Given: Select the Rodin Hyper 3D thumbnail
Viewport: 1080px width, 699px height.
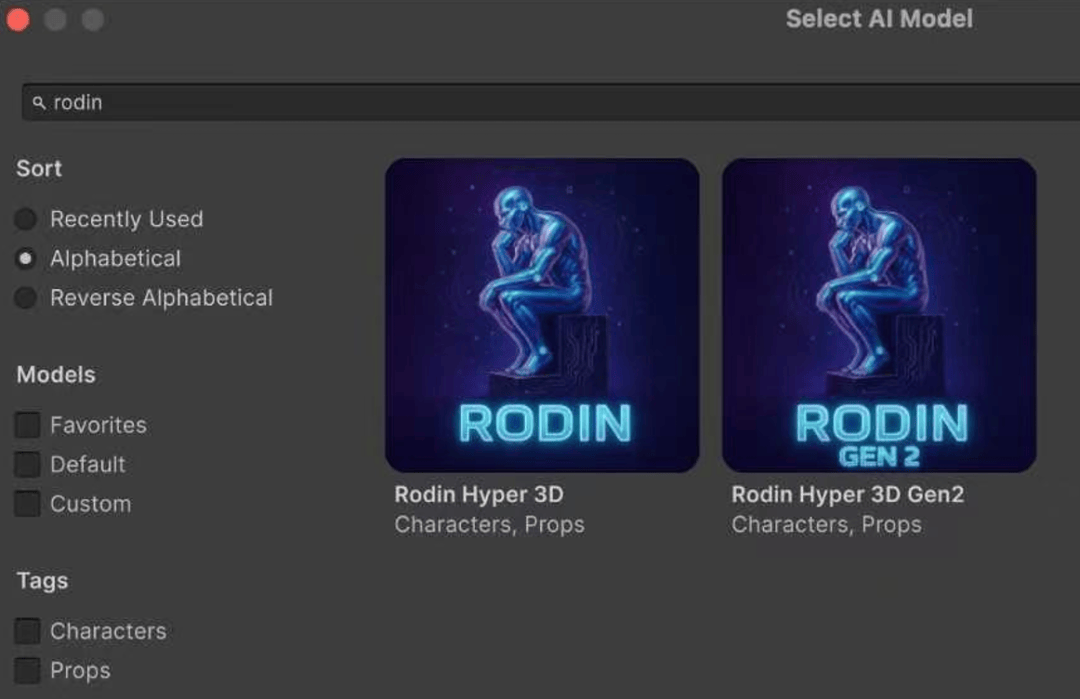Looking at the screenshot, I should coord(542,315).
